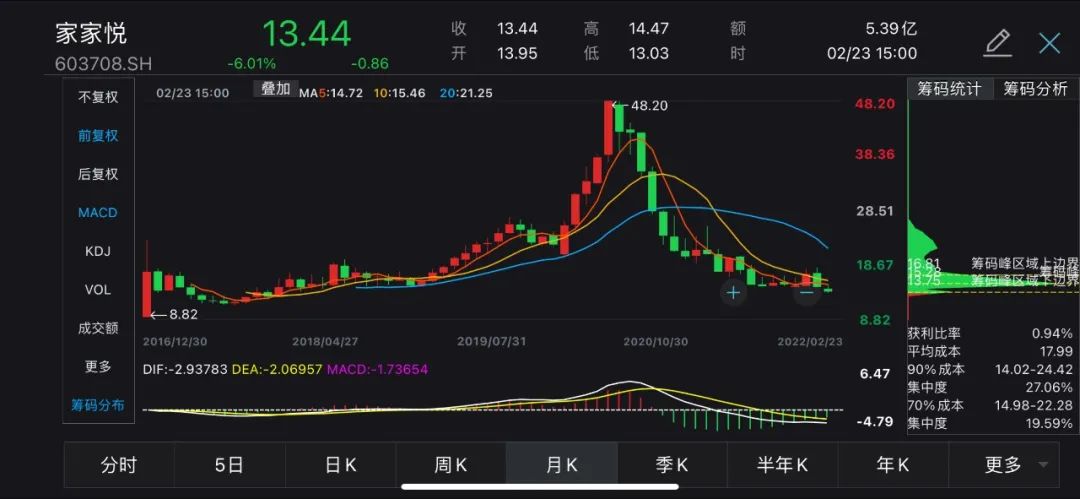Viewport: 1080px width, 499px height.
Task: Switch to 年K yearly candlestick tab
Action: tap(893, 465)
